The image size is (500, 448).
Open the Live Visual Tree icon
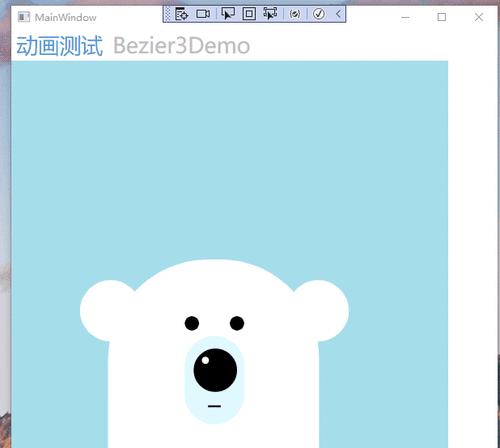coord(181,14)
